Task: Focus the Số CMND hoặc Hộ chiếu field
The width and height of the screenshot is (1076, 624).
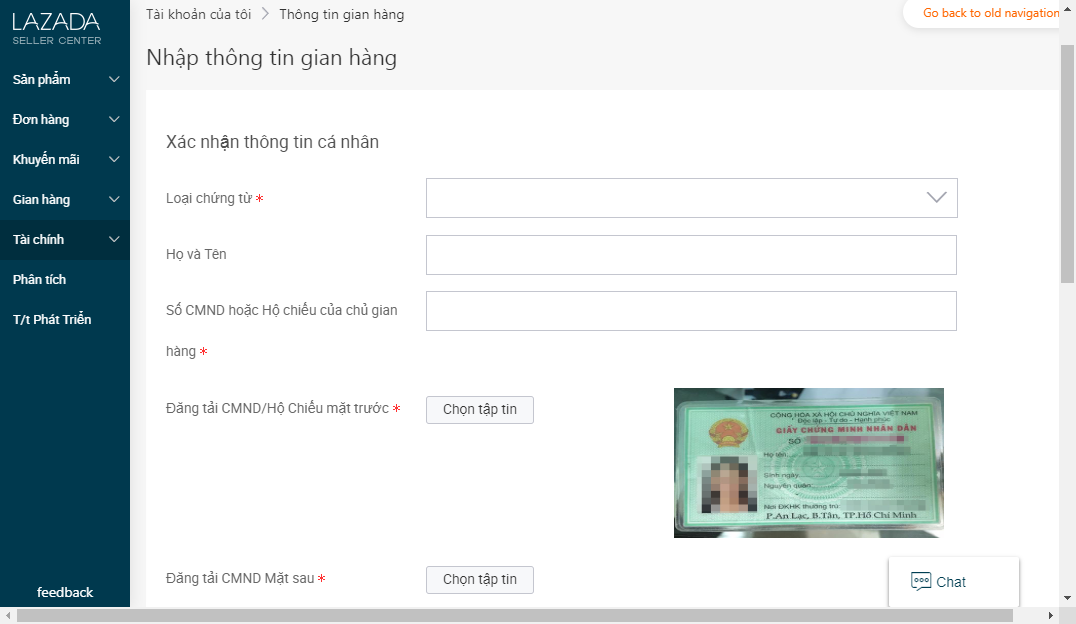Action: click(x=691, y=311)
